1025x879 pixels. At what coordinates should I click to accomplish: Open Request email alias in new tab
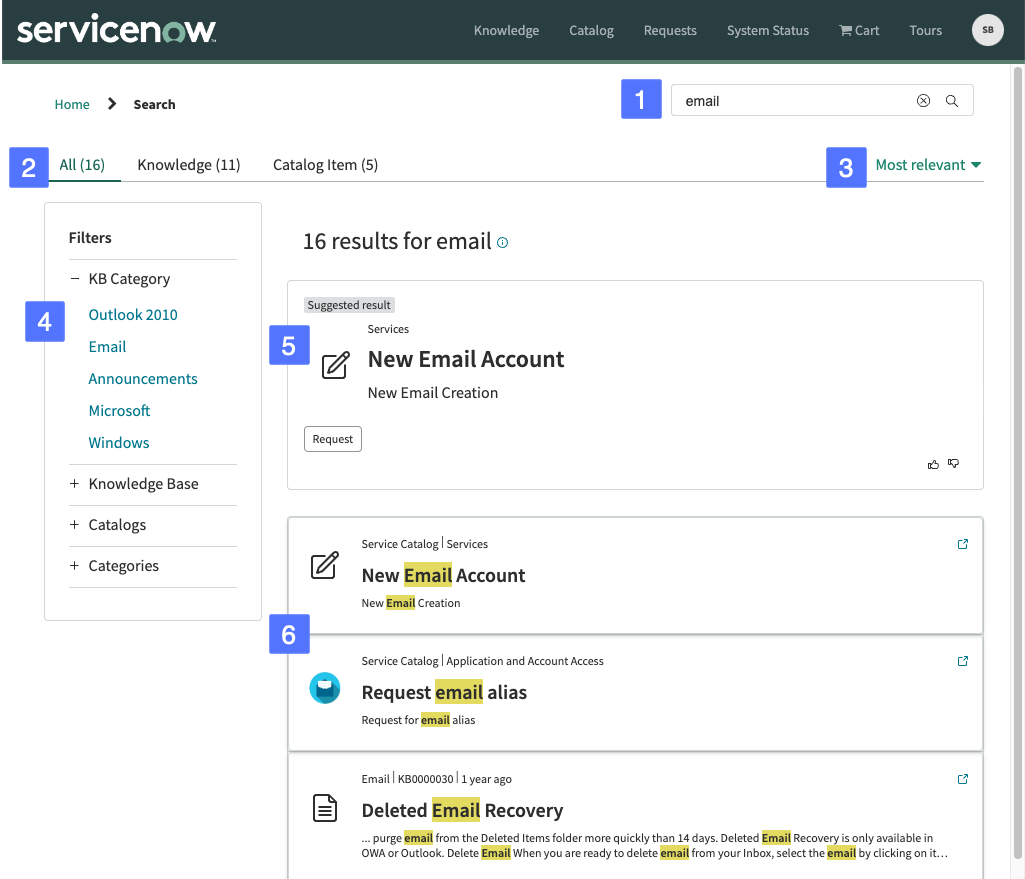962,661
